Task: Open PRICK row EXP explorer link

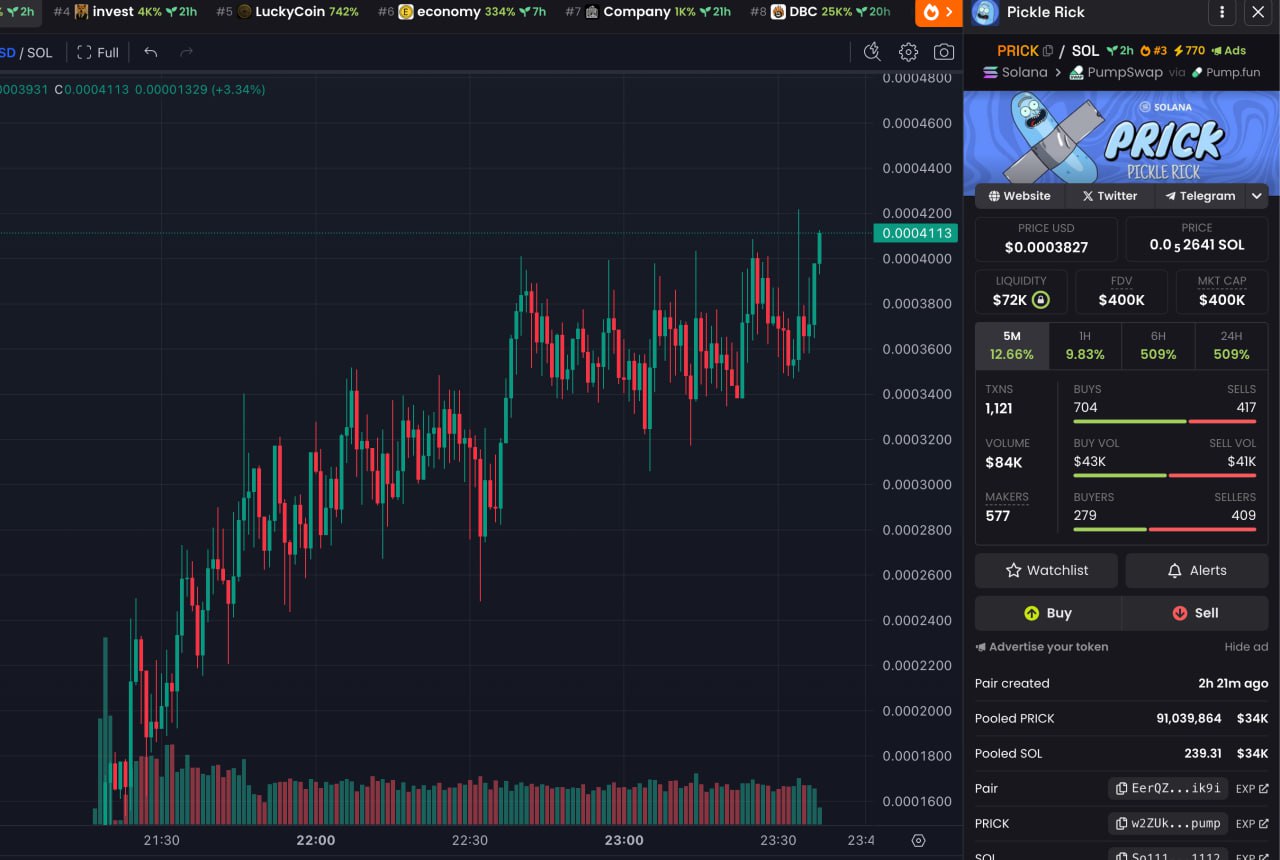Action: coord(1252,823)
